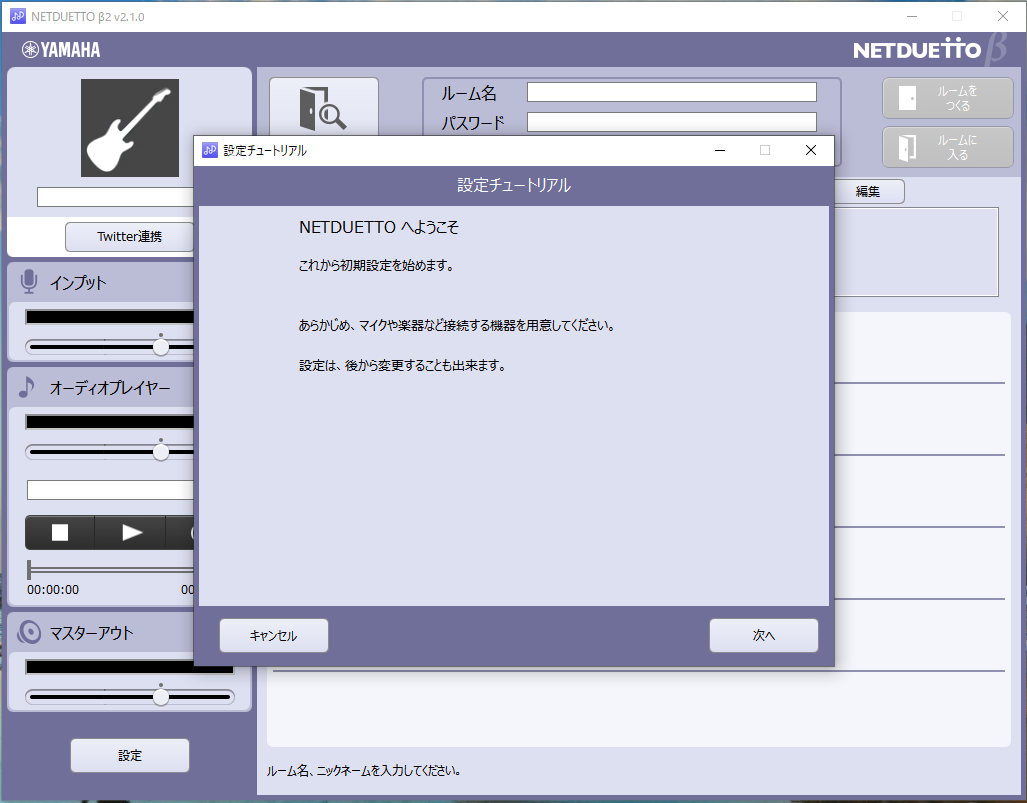
Task: Adjust the マスターアウト volume slider
Action: [161, 697]
